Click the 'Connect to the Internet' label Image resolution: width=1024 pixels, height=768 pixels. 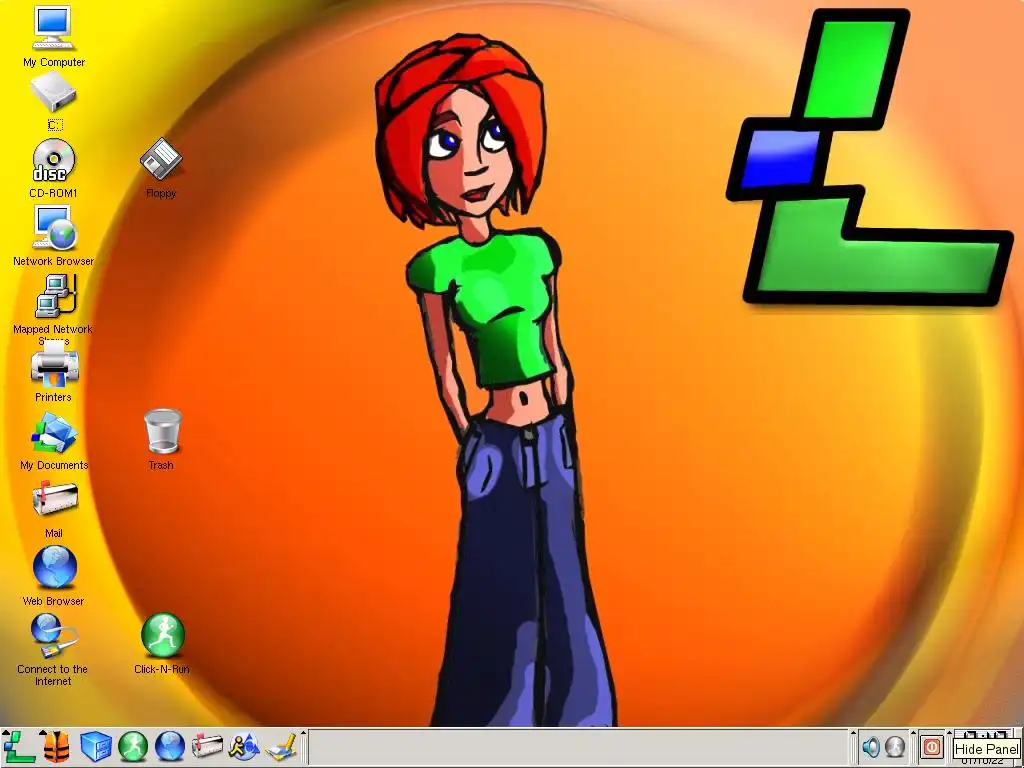point(53,675)
